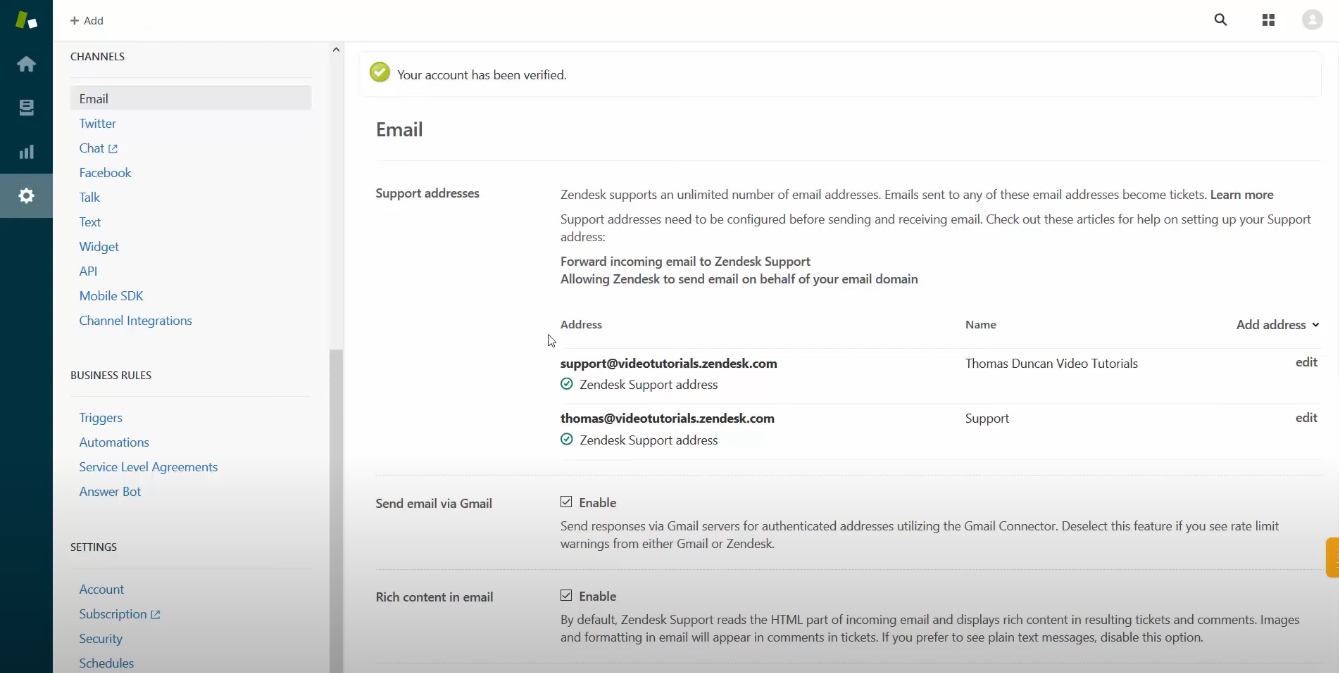
Task: Click the Email page heading
Action: [x=399, y=130]
